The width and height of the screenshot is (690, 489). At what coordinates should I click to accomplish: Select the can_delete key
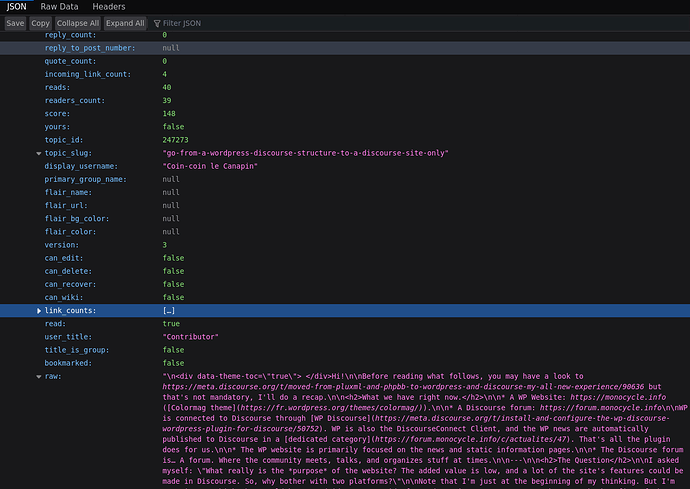[x=68, y=271]
